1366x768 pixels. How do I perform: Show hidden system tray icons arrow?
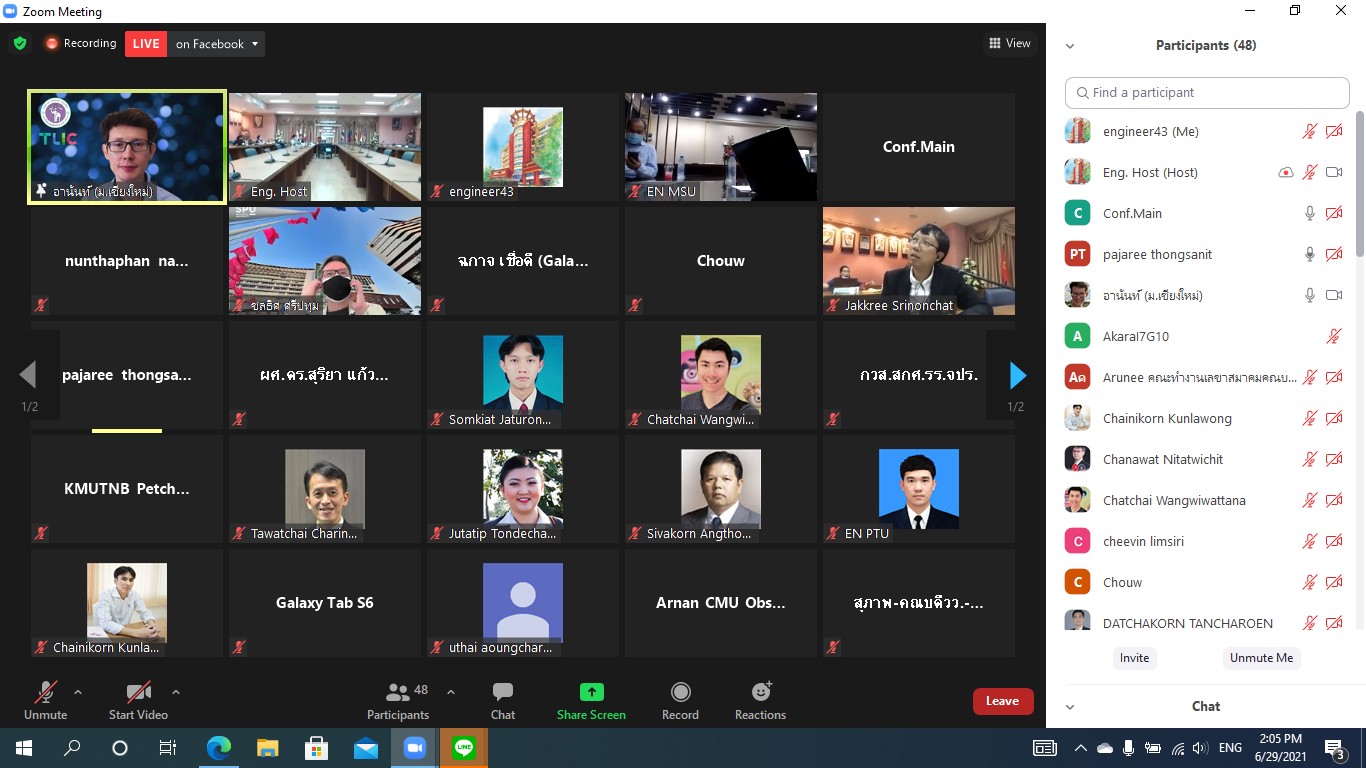(x=1081, y=748)
